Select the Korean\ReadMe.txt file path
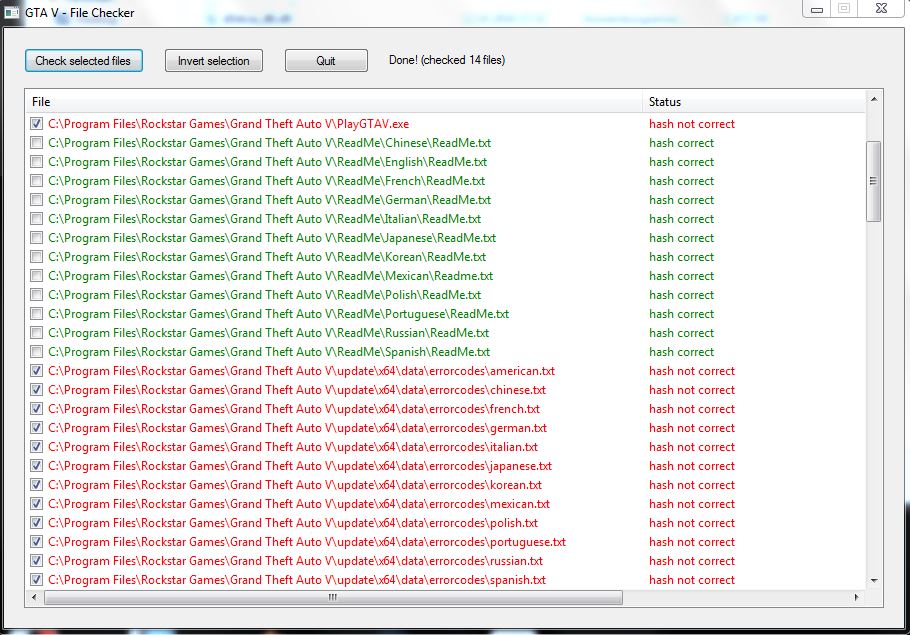This screenshot has width=910, height=635. [267, 257]
